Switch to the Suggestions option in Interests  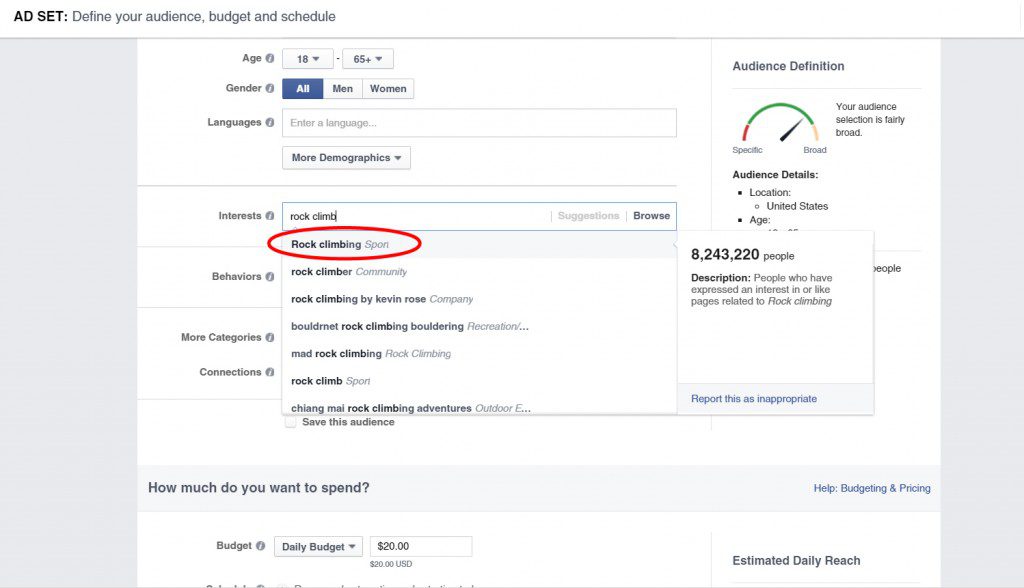click(588, 216)
